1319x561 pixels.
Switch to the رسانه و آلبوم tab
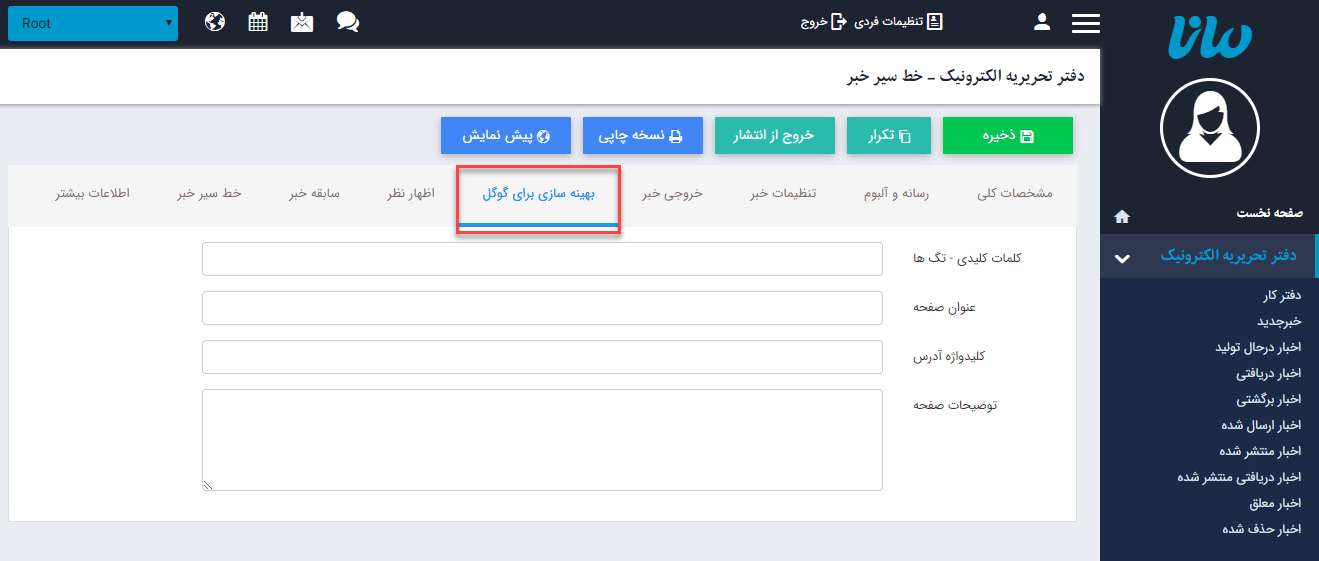[897, 194]
